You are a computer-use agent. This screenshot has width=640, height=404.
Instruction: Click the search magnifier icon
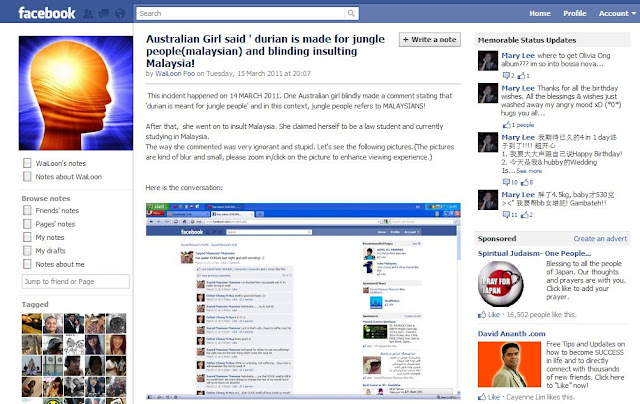coord(351,13)
